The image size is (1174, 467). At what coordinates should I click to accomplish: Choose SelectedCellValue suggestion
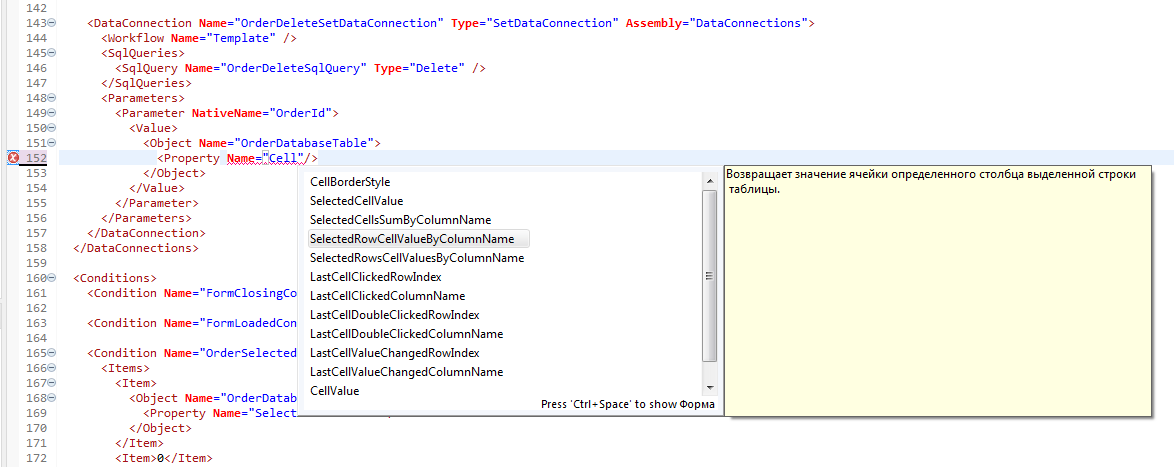pyautogui.click(x=356, y=201)
